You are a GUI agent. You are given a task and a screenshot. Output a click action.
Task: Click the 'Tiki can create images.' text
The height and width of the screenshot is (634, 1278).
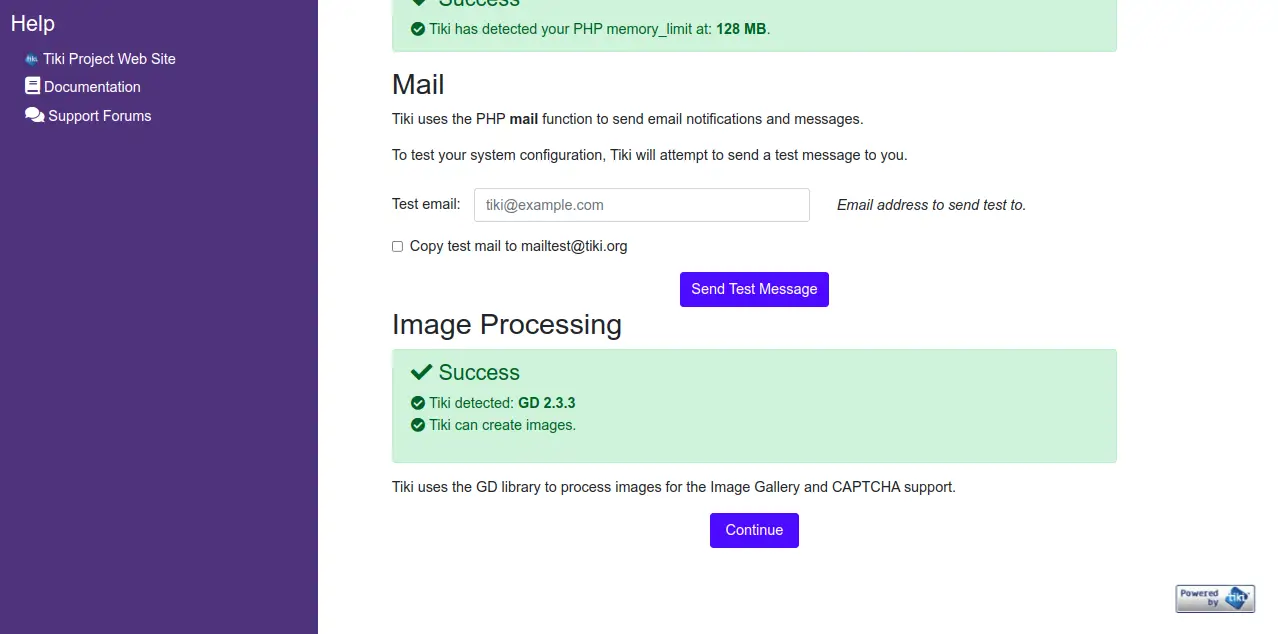pos(502,425)
